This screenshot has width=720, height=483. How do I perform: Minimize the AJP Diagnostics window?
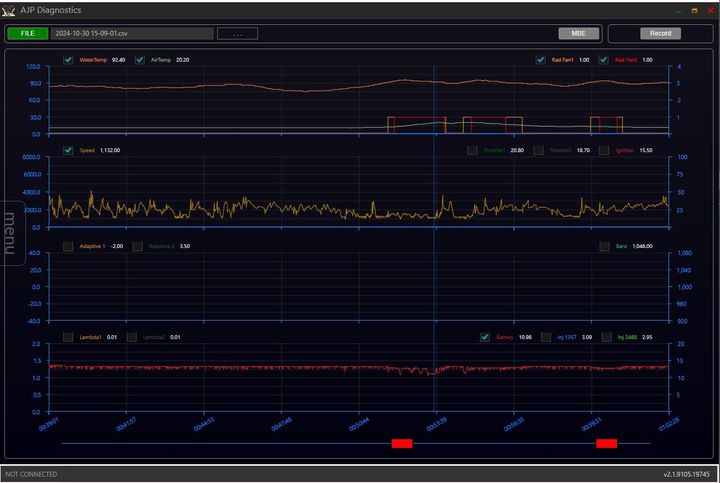[x=678, y=11]
